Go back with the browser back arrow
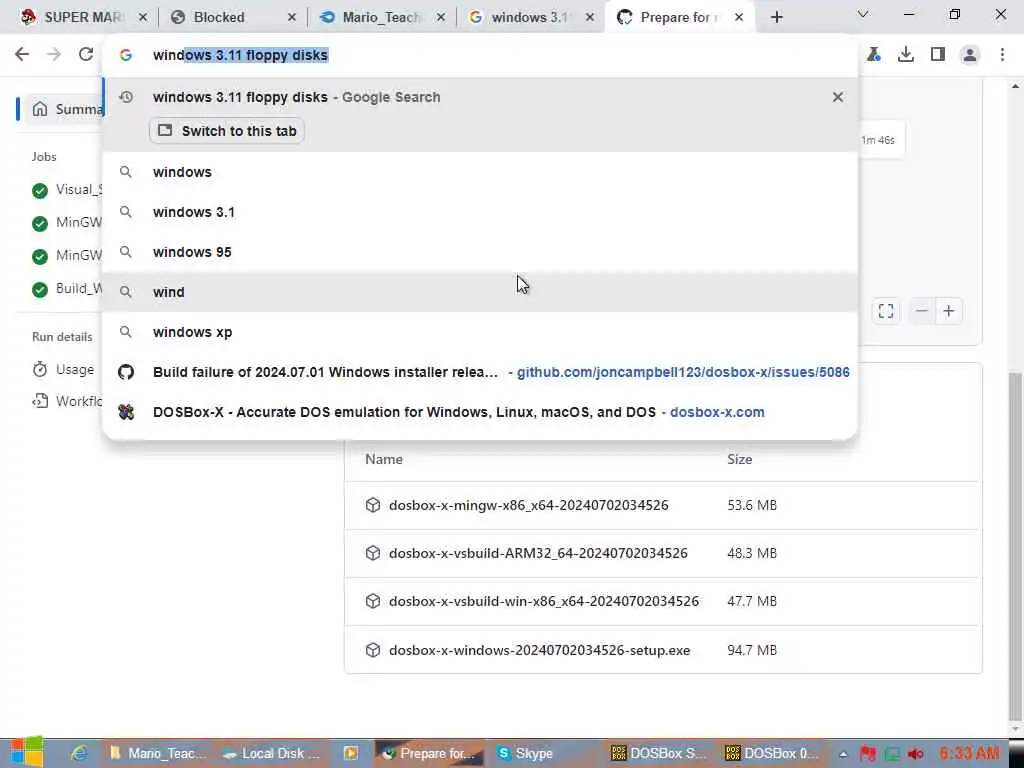Screen dimensions: 1024x768 point(22,54)
